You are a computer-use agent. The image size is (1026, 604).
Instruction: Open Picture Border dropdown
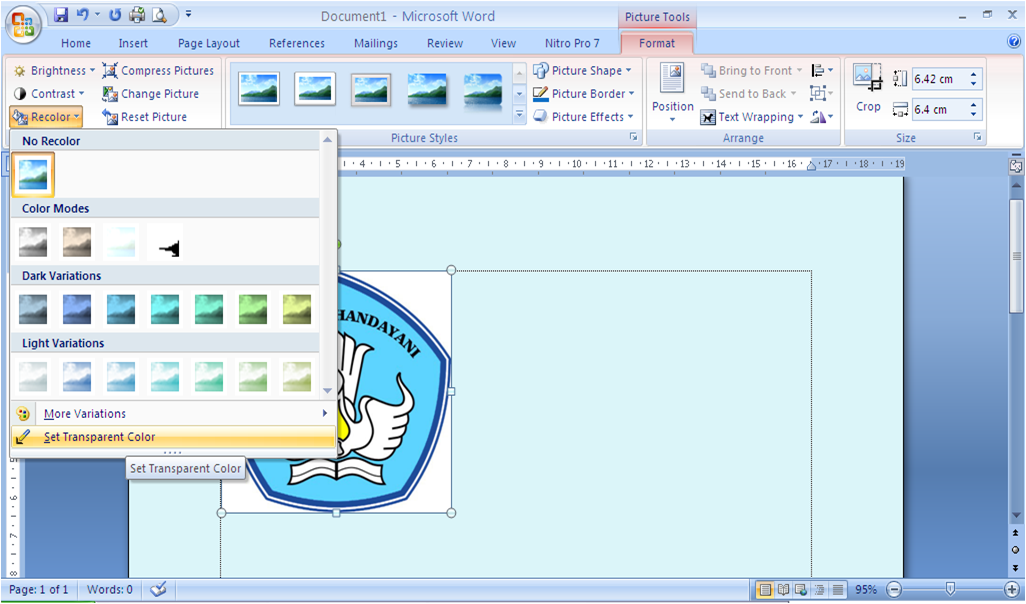tap(584, 94)
